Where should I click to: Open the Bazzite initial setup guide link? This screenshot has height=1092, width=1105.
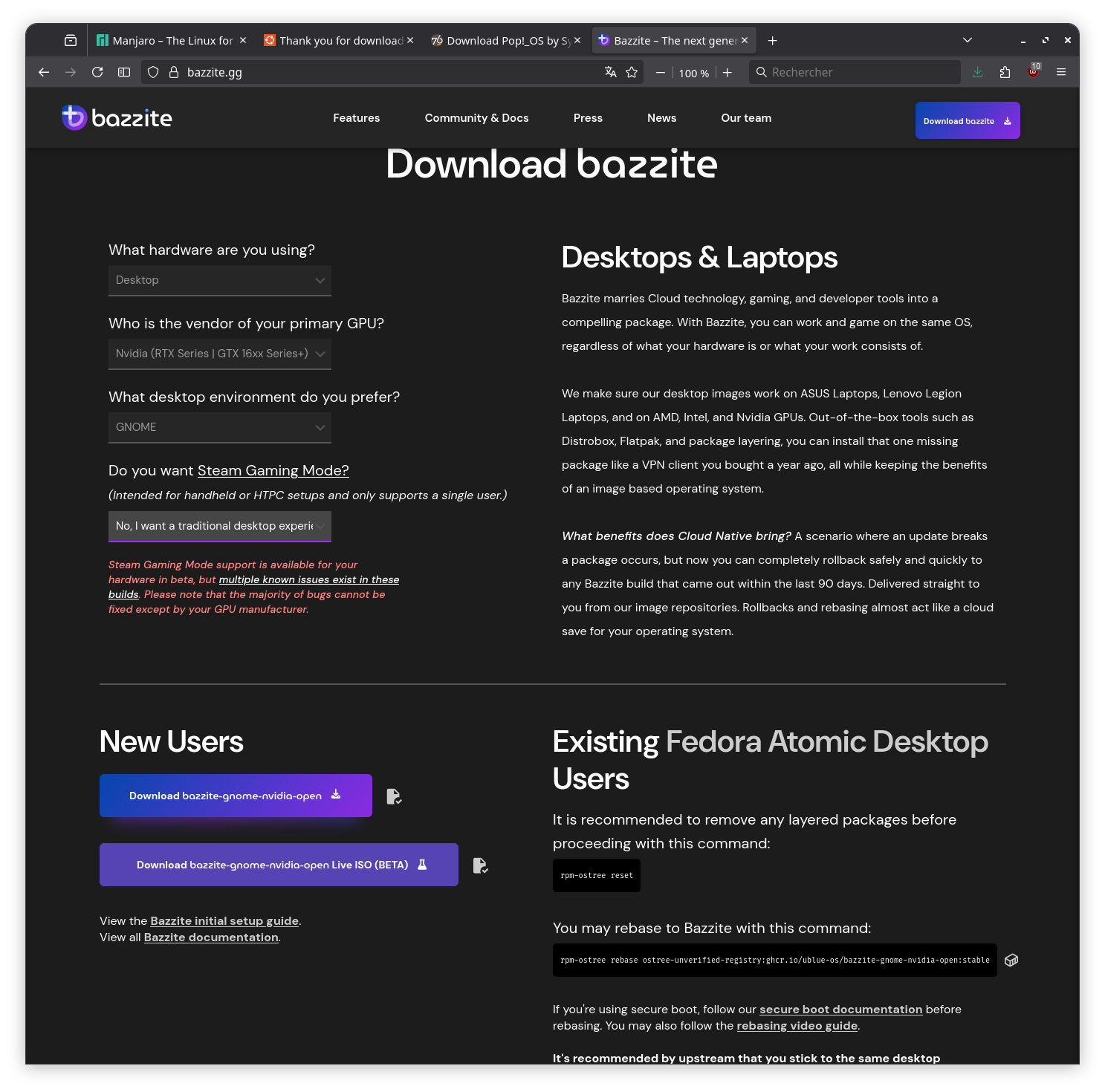(x=224, y=921)
